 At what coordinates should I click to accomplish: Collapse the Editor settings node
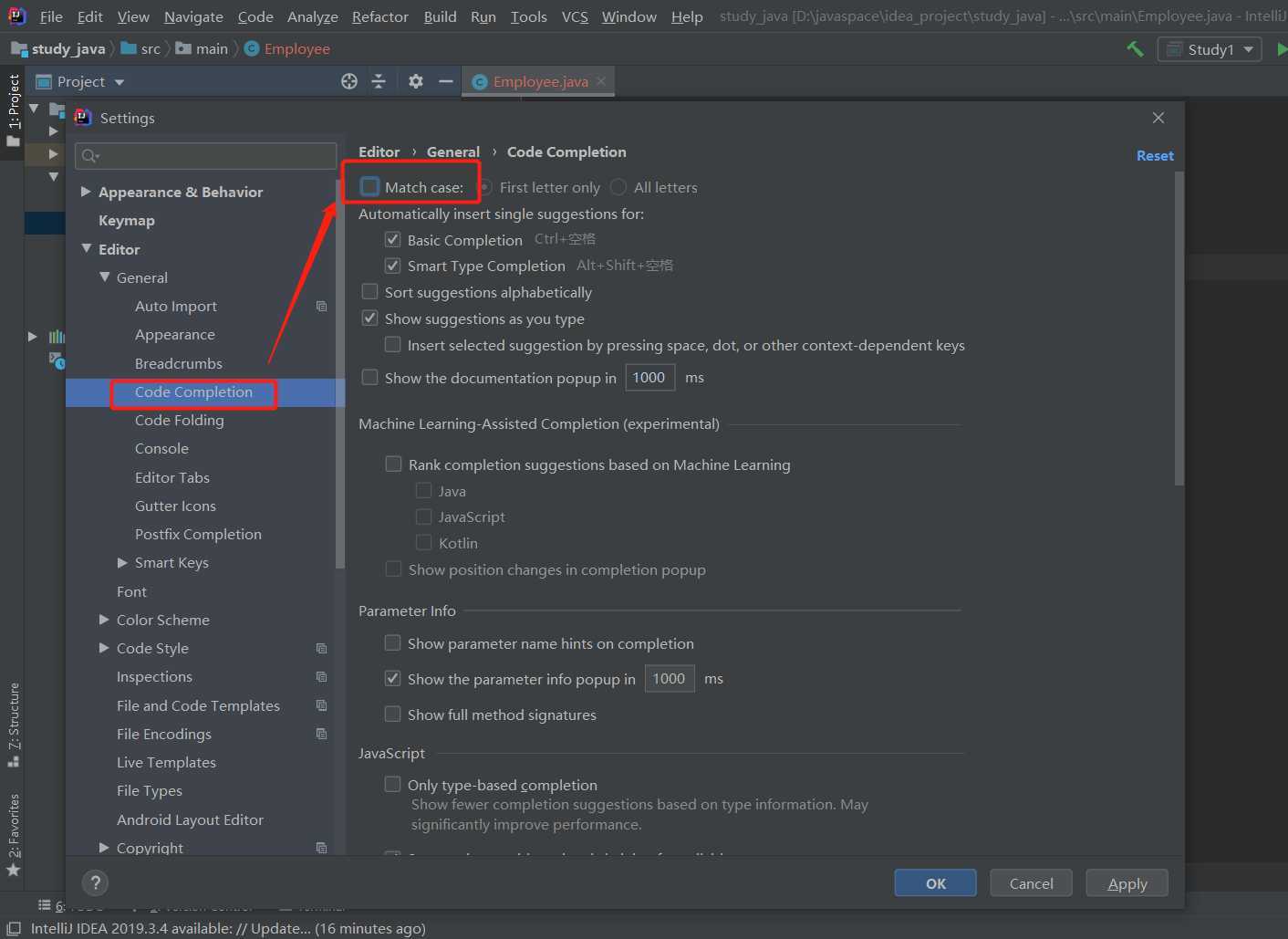(x=86, y=248)
